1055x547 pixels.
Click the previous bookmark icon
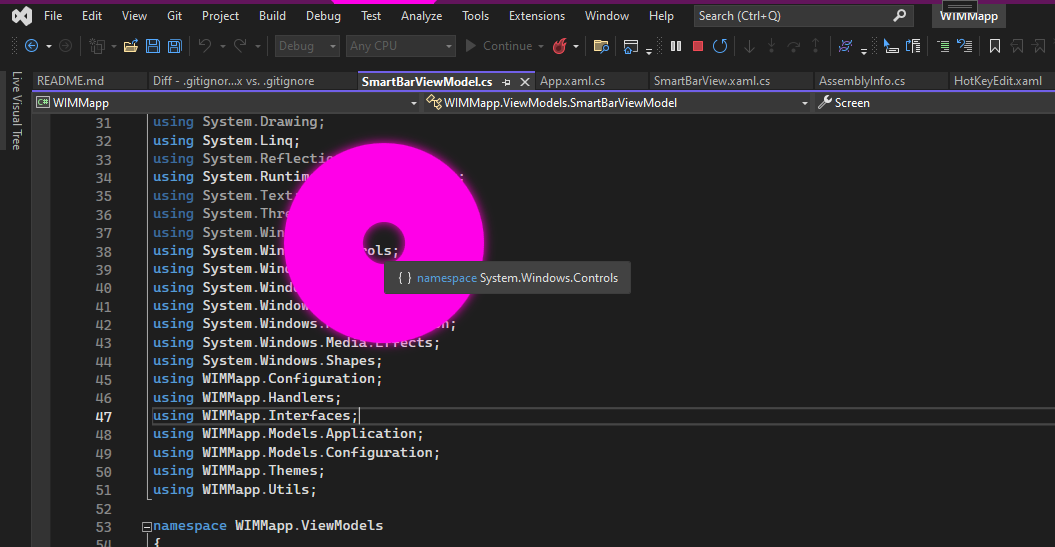click(1017, 46)
